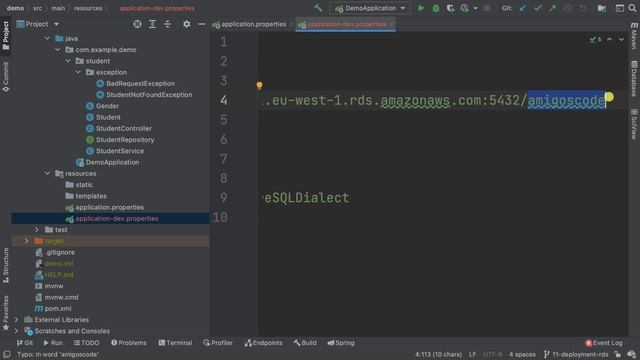The width and height of the screenshot is (640, 360).
Task: Open the SciView tool window
Action: pyautogui.click(x=634, y=124)
